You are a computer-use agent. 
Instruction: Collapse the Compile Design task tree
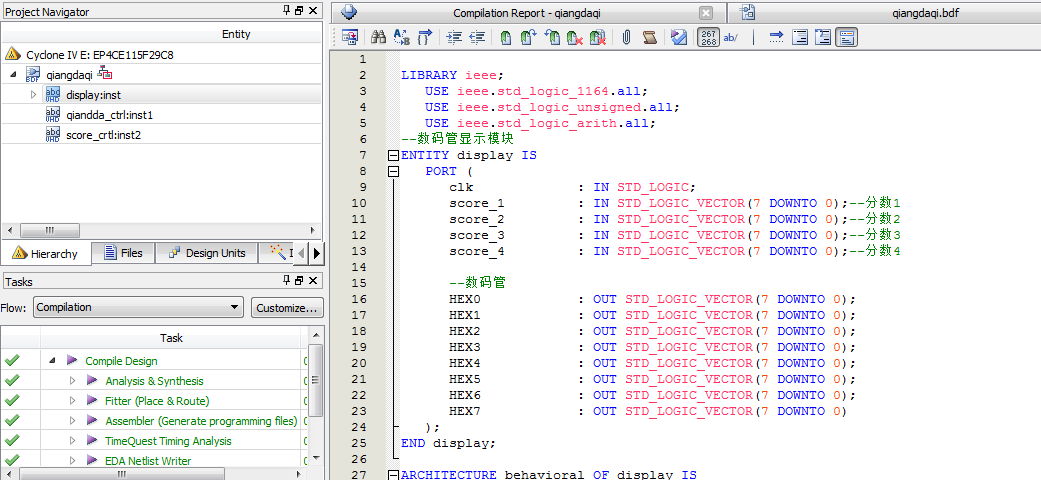click(52, 361)
